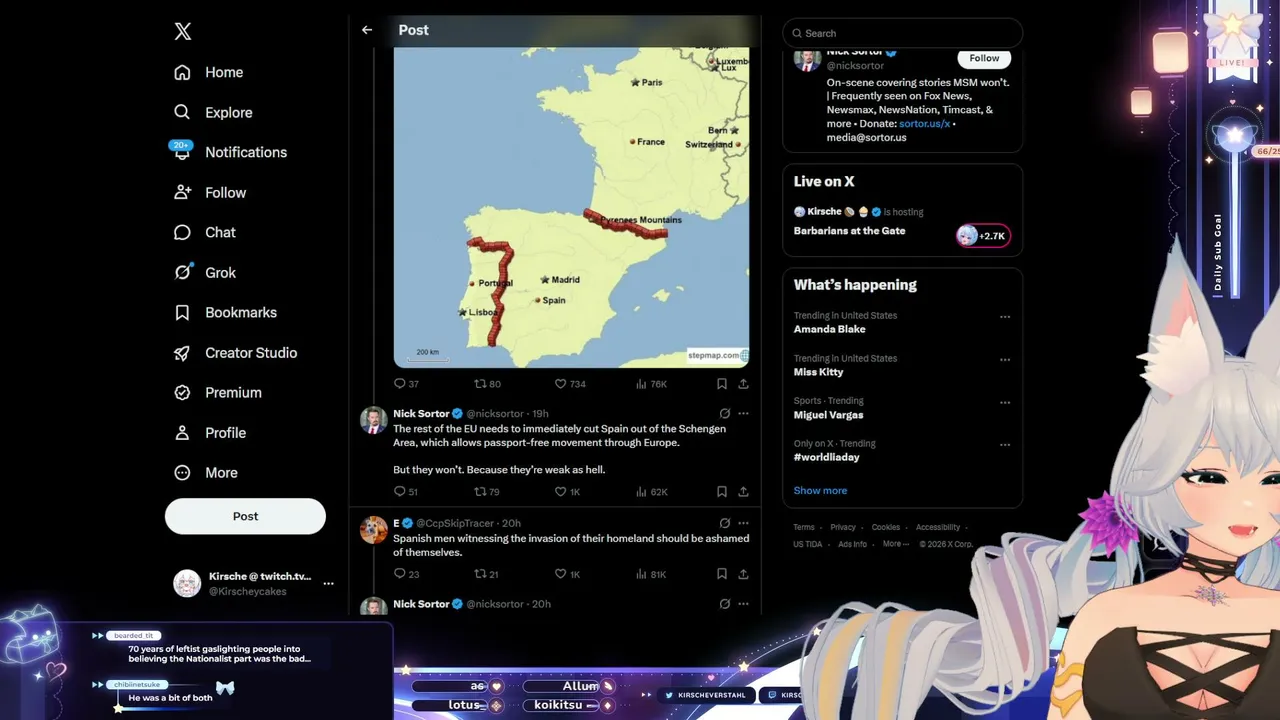Open the Explore page
Viewport: 1280px width, 720px height.
(x=213, y=112)
